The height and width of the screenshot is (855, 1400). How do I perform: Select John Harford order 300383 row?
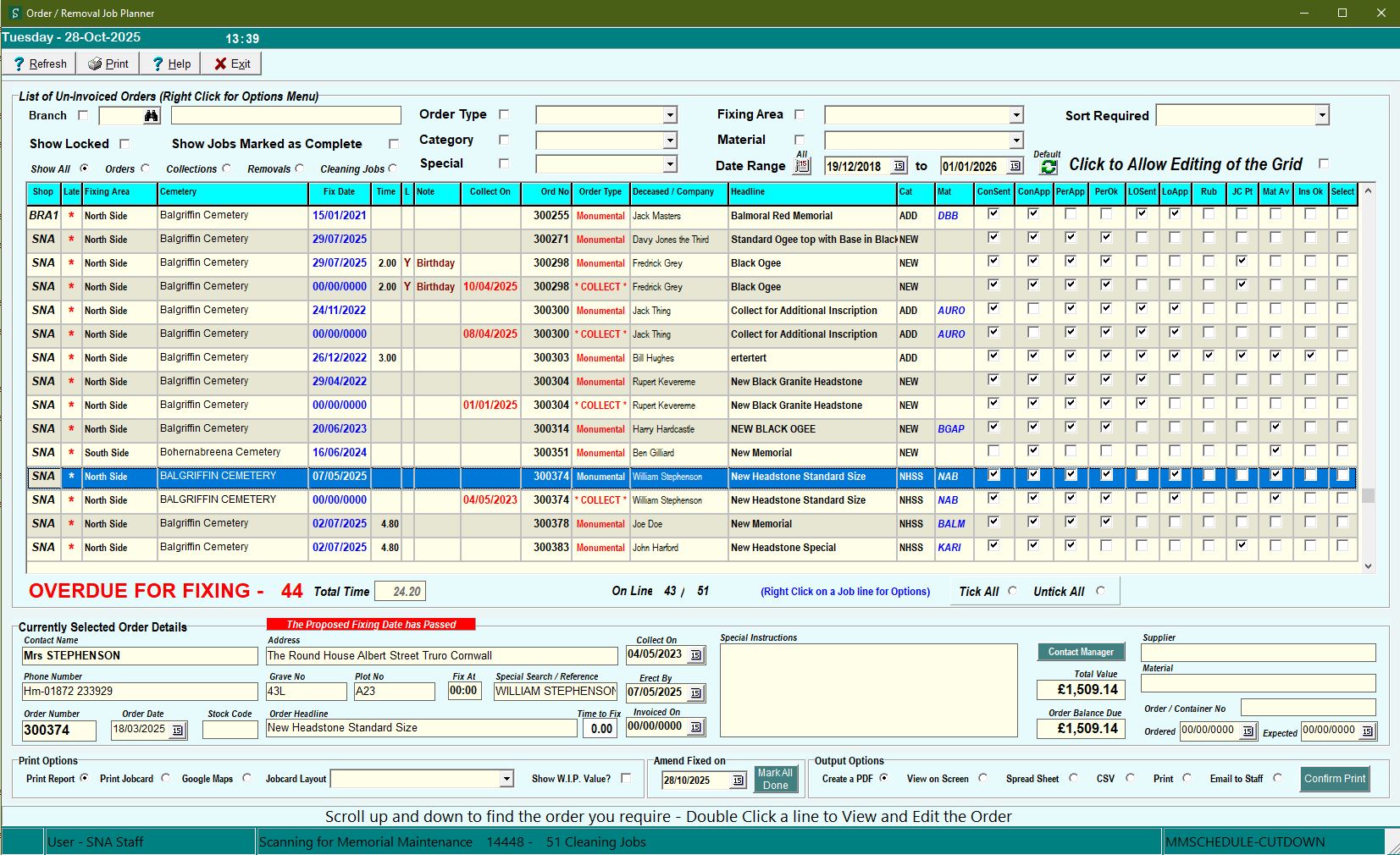tap(691, 548)
